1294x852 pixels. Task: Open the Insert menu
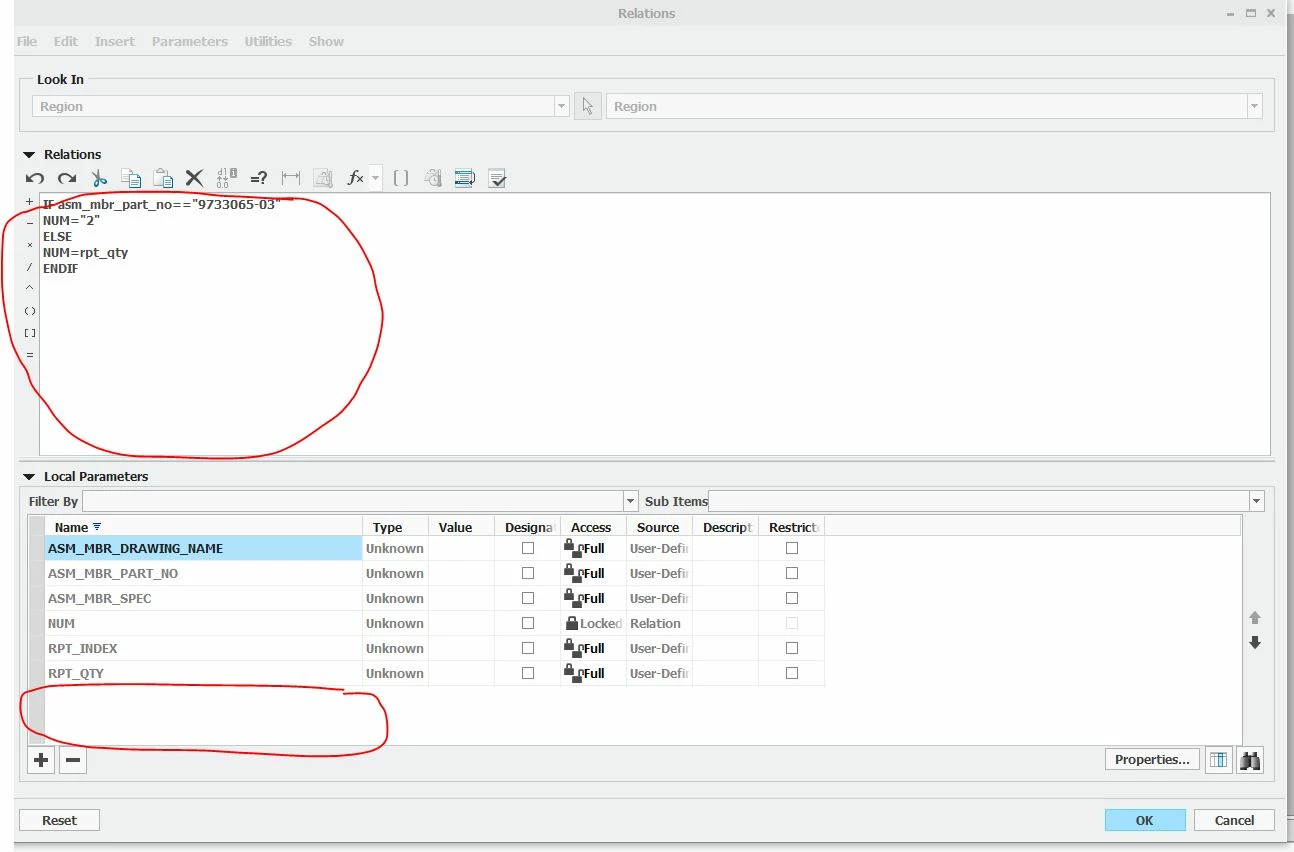115,41
